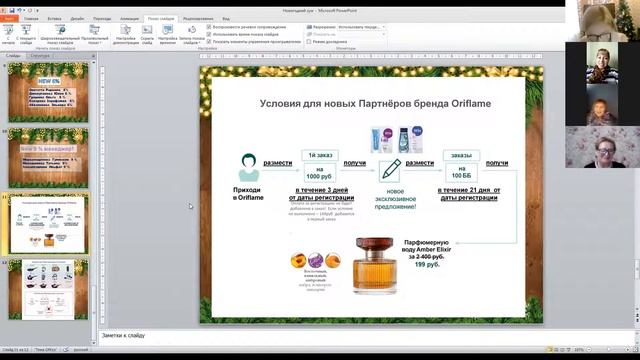Select slide 9 thumbnail
Image resolution: width=640 pixels, height=360 pixels.
(x=48, y=92)
